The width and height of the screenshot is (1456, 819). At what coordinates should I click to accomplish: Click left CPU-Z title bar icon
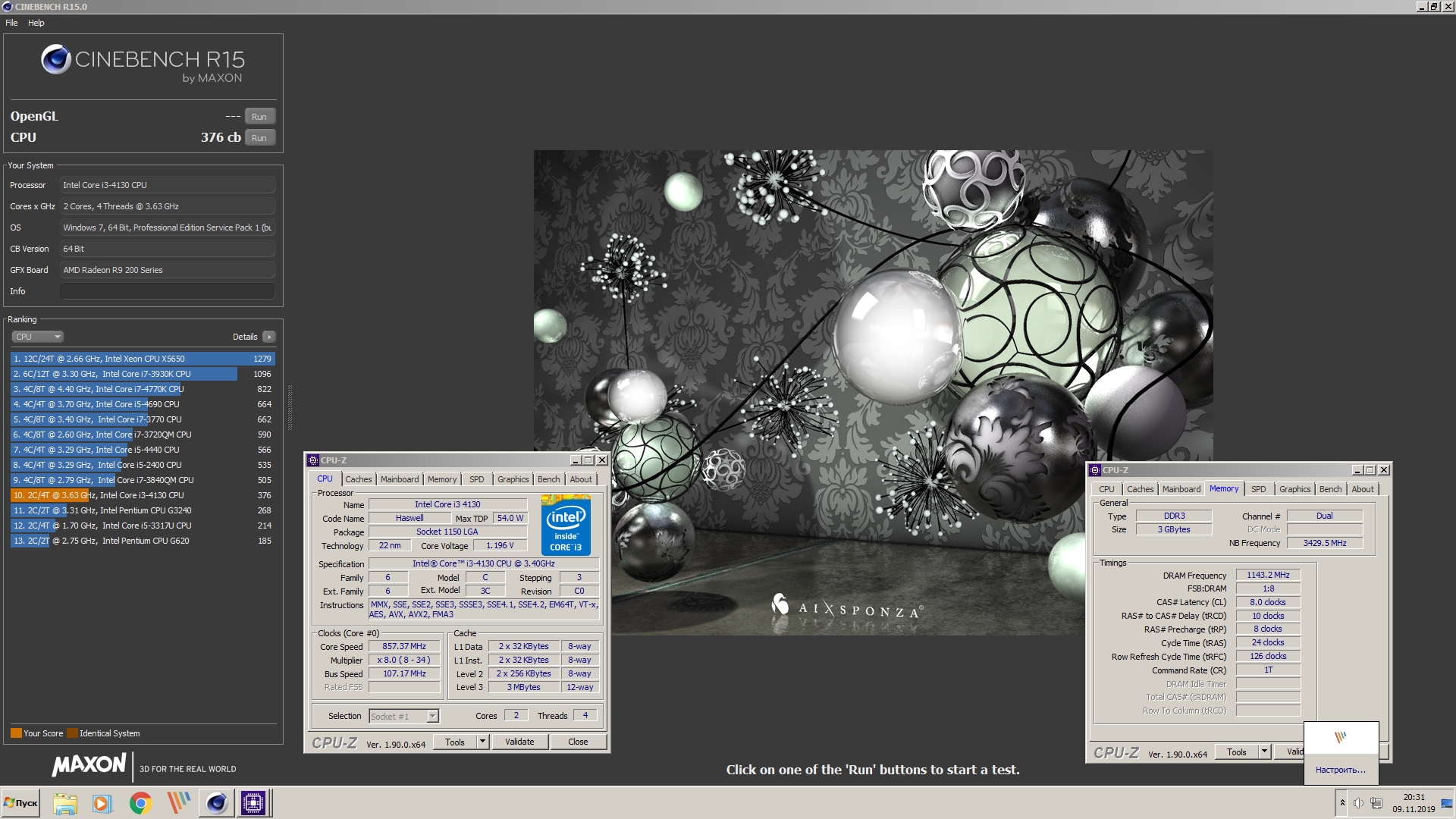[x=313, y=460]
